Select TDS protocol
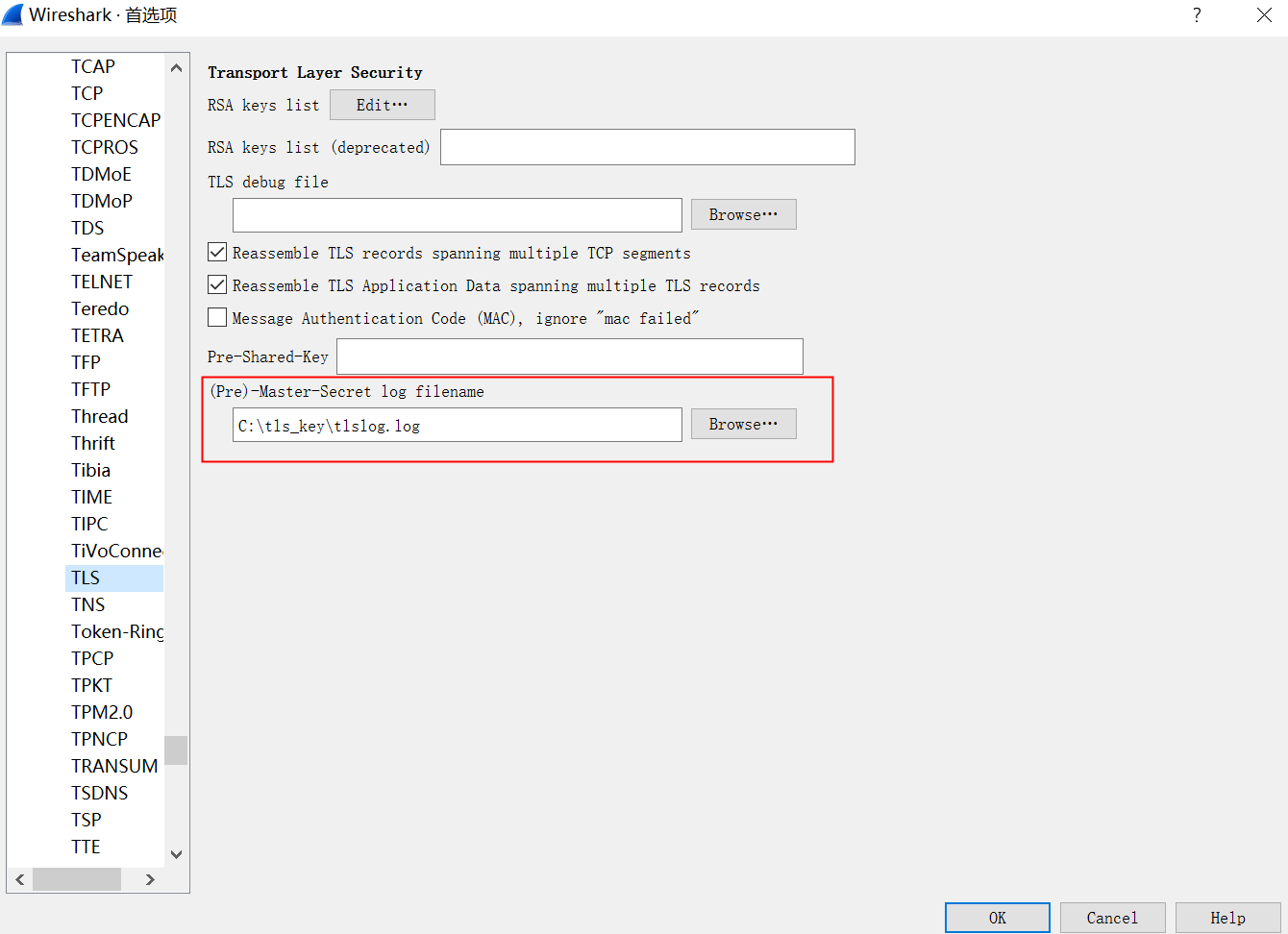 tap(87, 228)
